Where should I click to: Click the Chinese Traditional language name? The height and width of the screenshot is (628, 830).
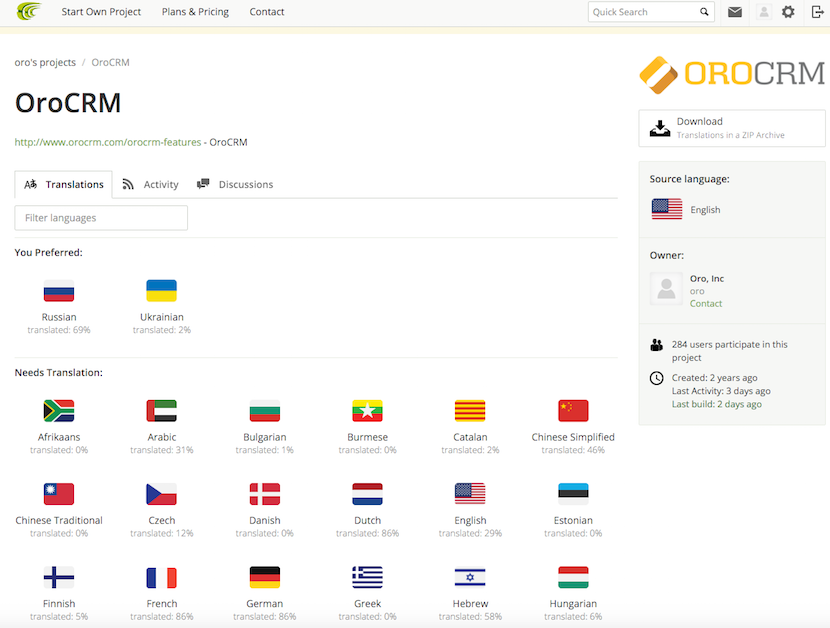point(59,520)
